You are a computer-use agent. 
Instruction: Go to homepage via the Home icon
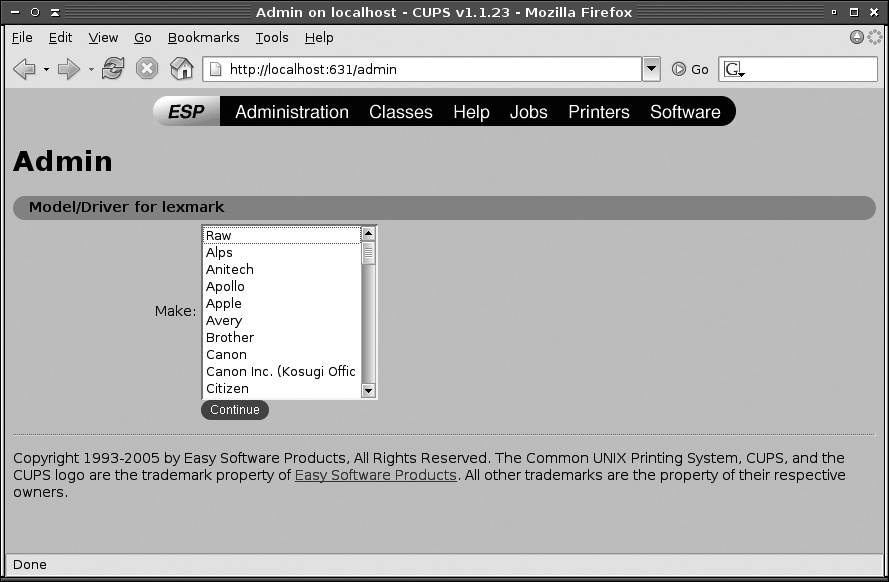pyautogui.click(x=181, y=69)
